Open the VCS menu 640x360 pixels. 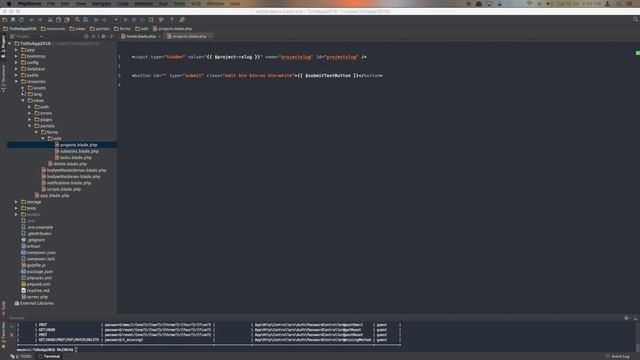pyautogui.click(x=196, y=4)
